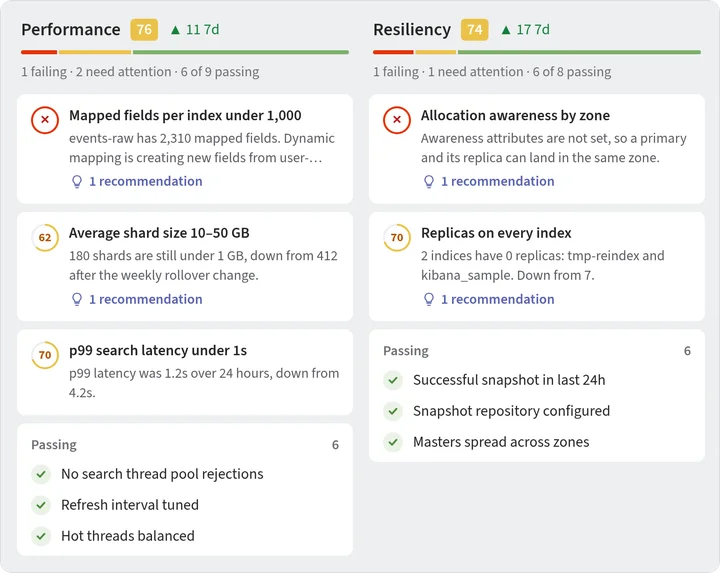Click the check icon for Refresh interval tuned
The width and height of the screenshot is (720, 573).
(41, 505)
